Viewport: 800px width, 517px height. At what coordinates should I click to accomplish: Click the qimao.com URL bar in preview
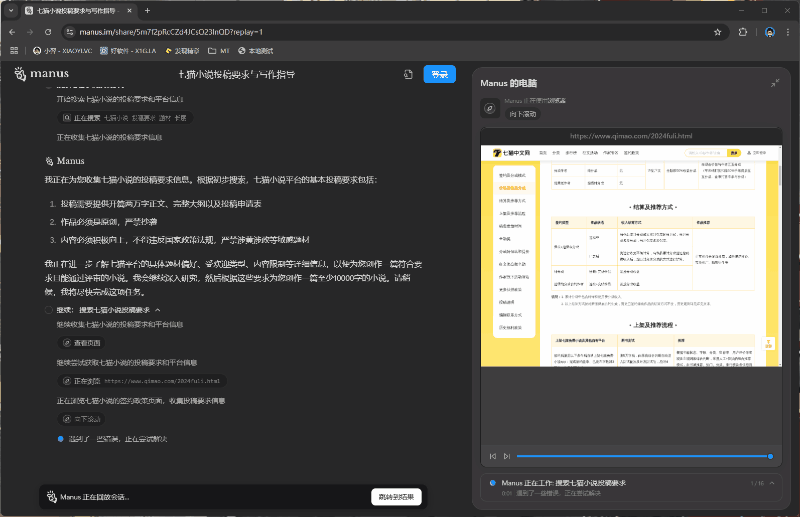[630, 136]
